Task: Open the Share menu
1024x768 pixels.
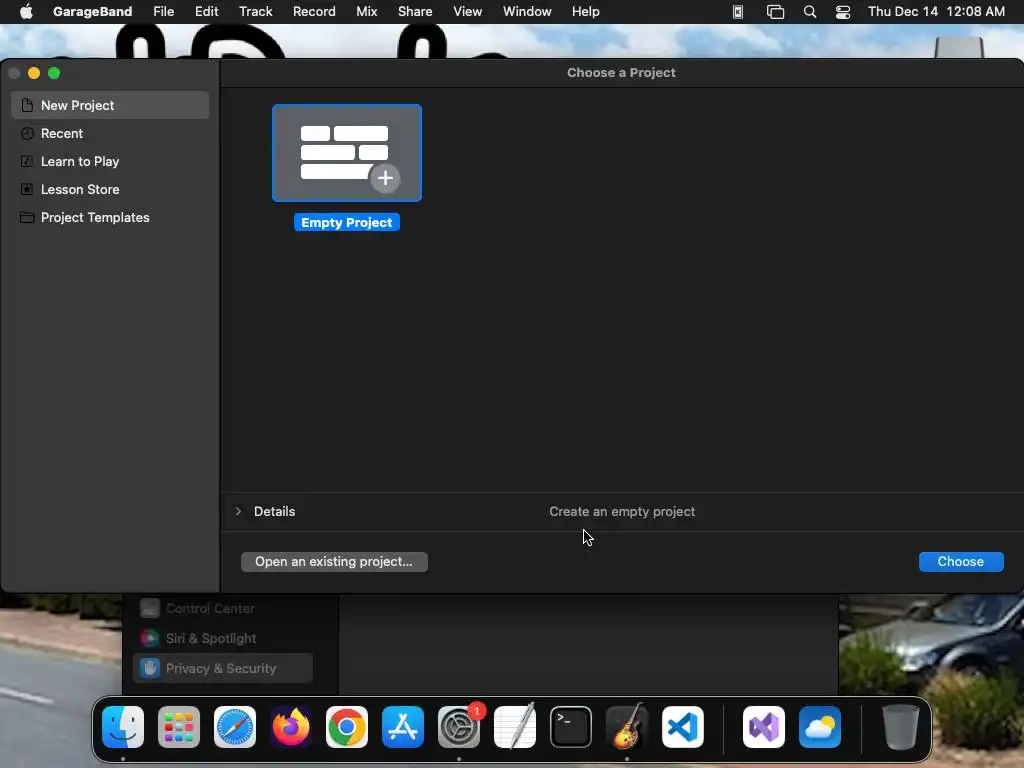Action: 415,12
